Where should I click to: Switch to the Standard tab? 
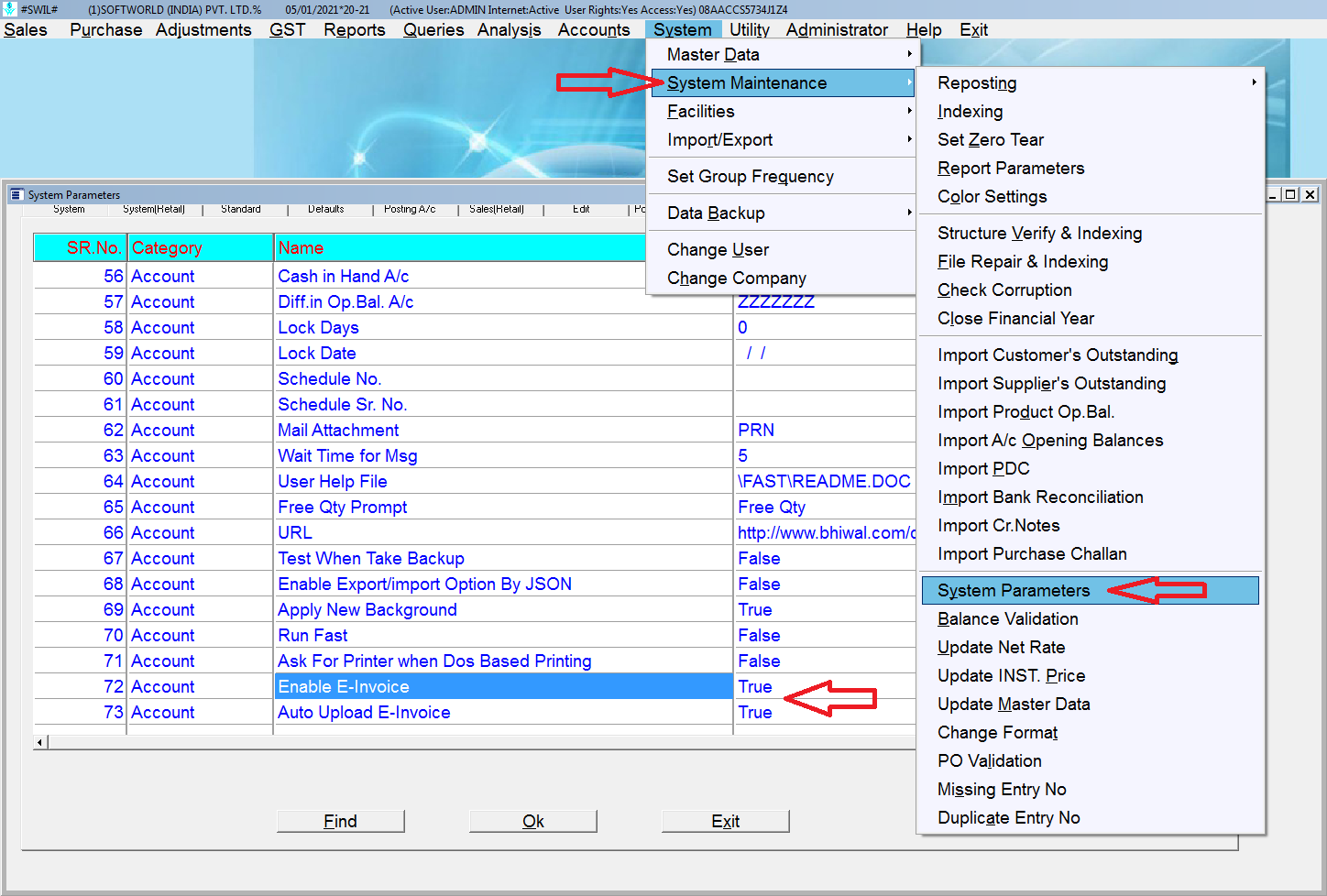pyautogui.click(x=241, y=210)
